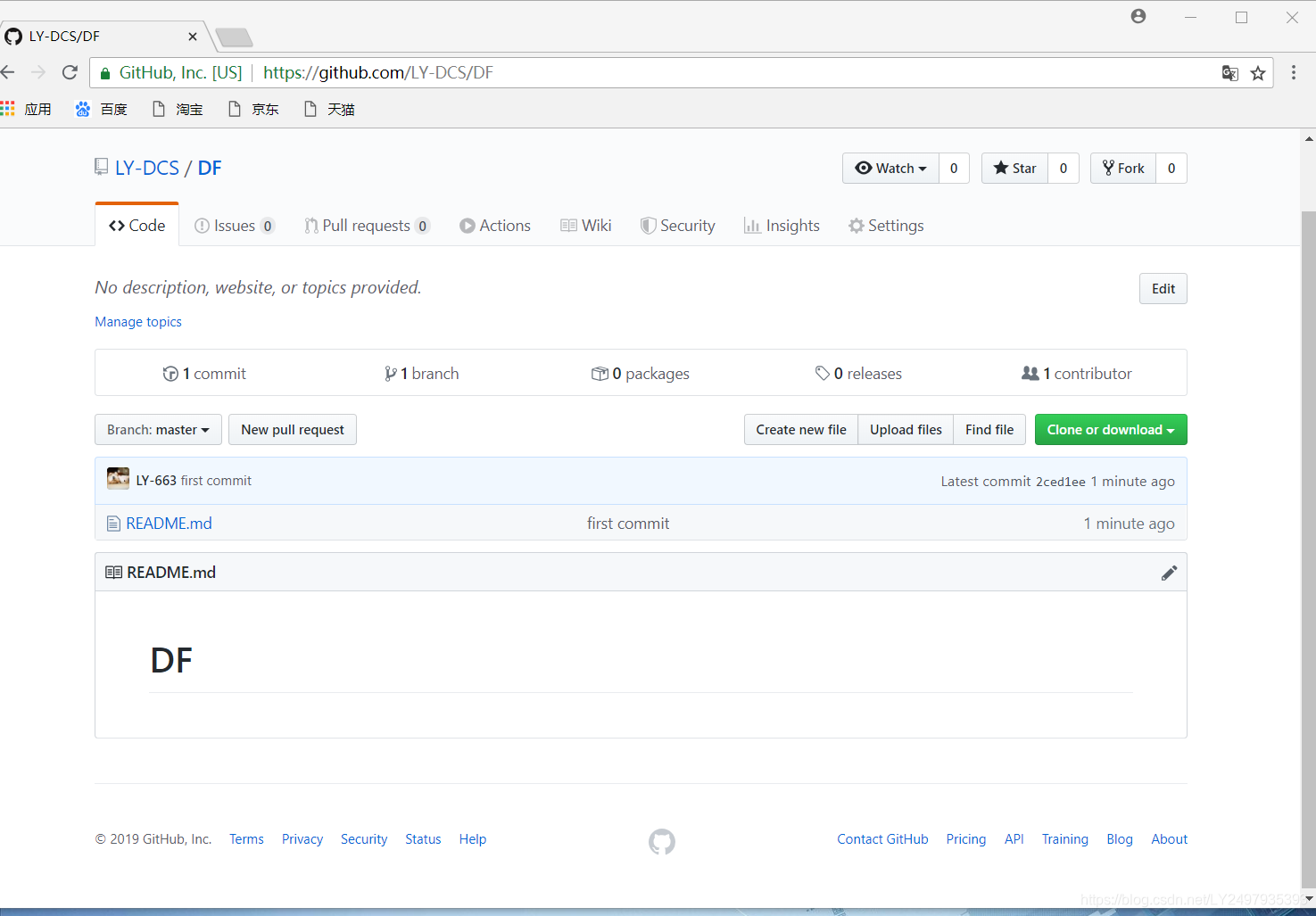
Task: Click Create new file button
Action: 801,430
